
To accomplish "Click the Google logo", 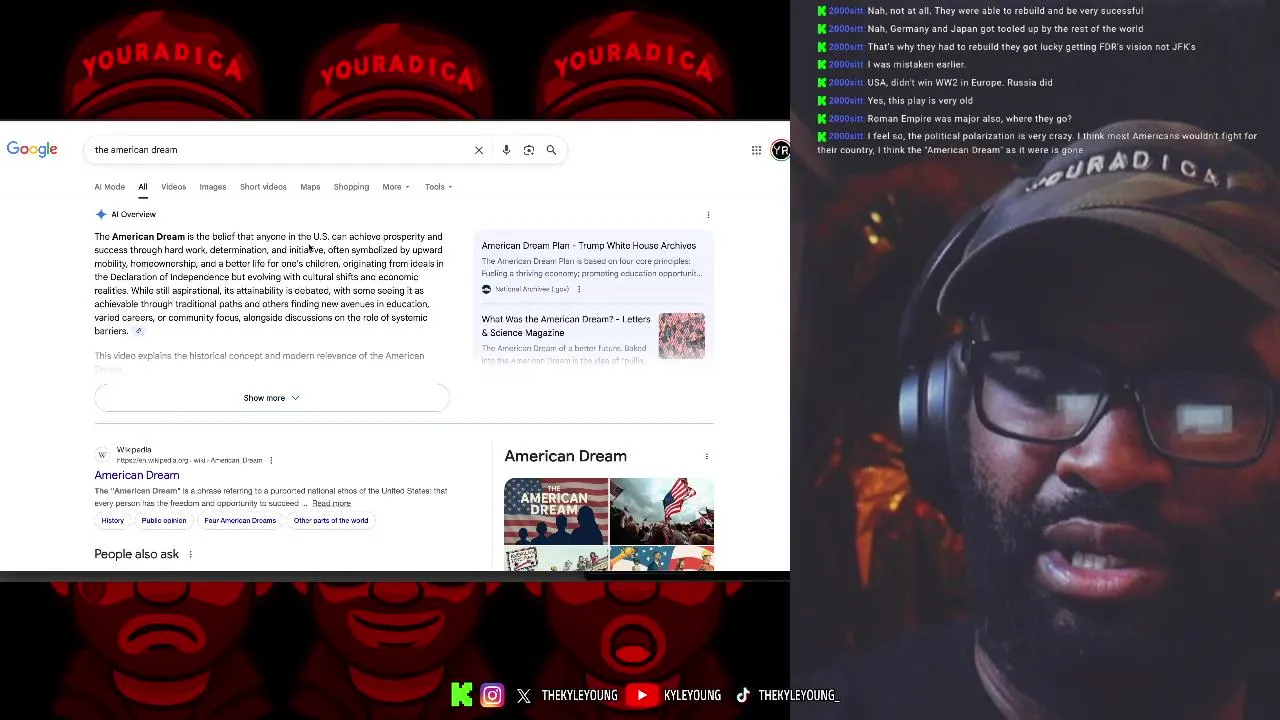I will coord(32,149).
